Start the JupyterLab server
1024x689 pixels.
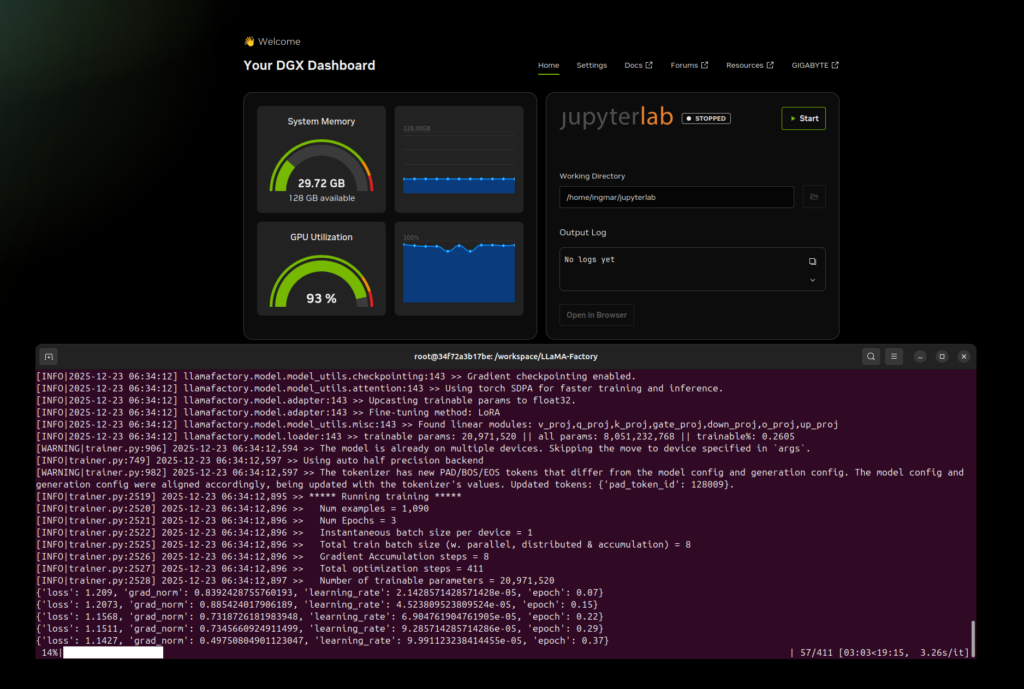(x=803, y=118)
